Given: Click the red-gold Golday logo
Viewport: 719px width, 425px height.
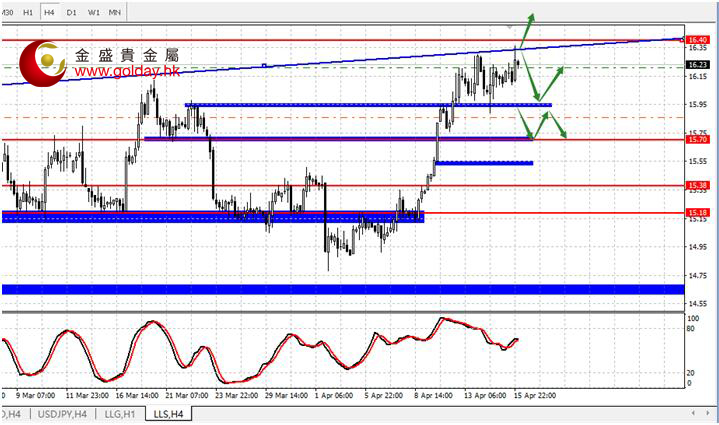Looking at the screenshot, I should click(x=42, y=62).
